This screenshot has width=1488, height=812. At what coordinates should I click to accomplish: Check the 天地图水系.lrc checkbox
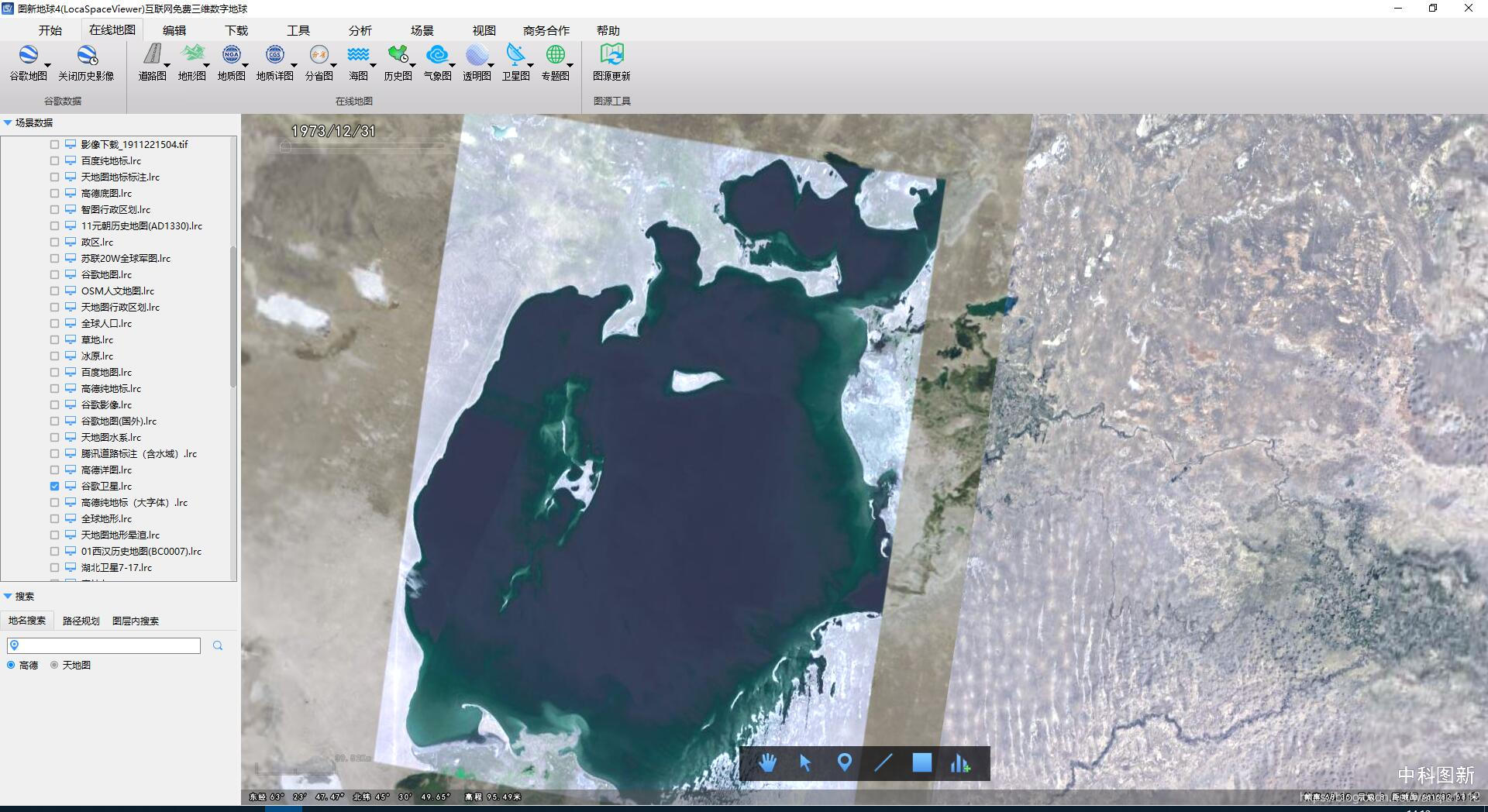(x=54, y=437)
